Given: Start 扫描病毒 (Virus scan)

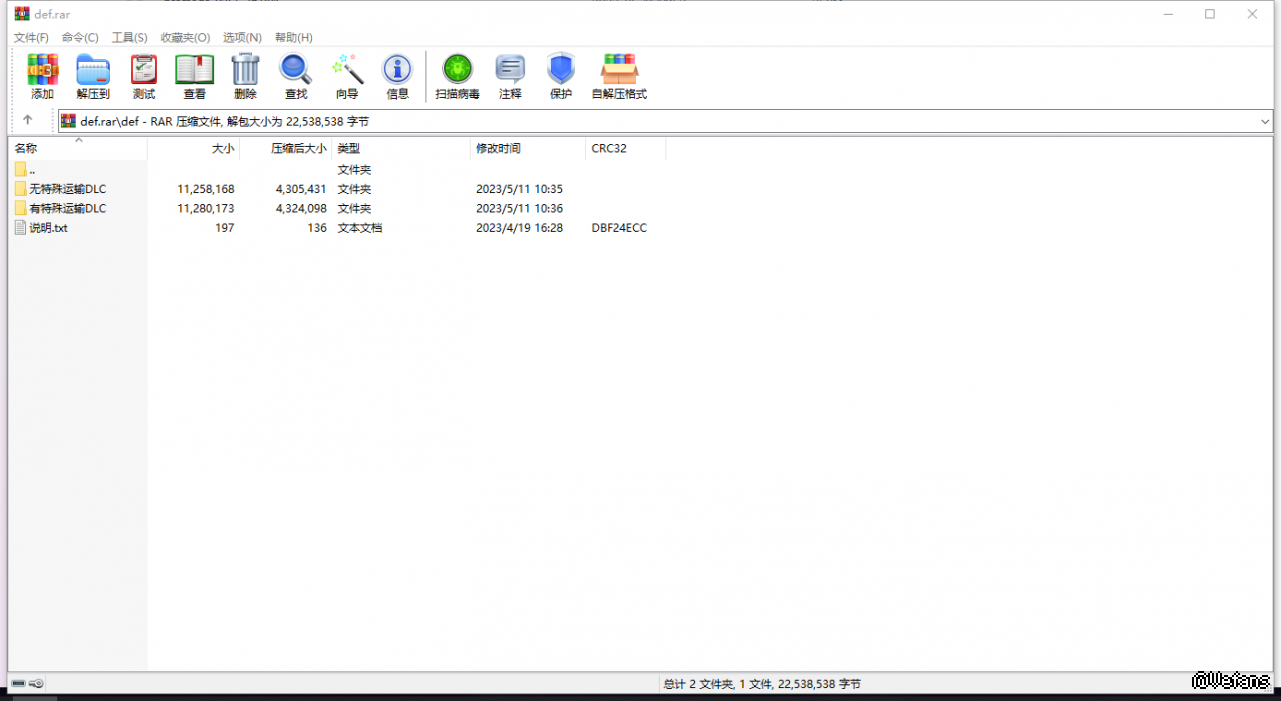Looking at the screenshot, I should tap(457, 70).
